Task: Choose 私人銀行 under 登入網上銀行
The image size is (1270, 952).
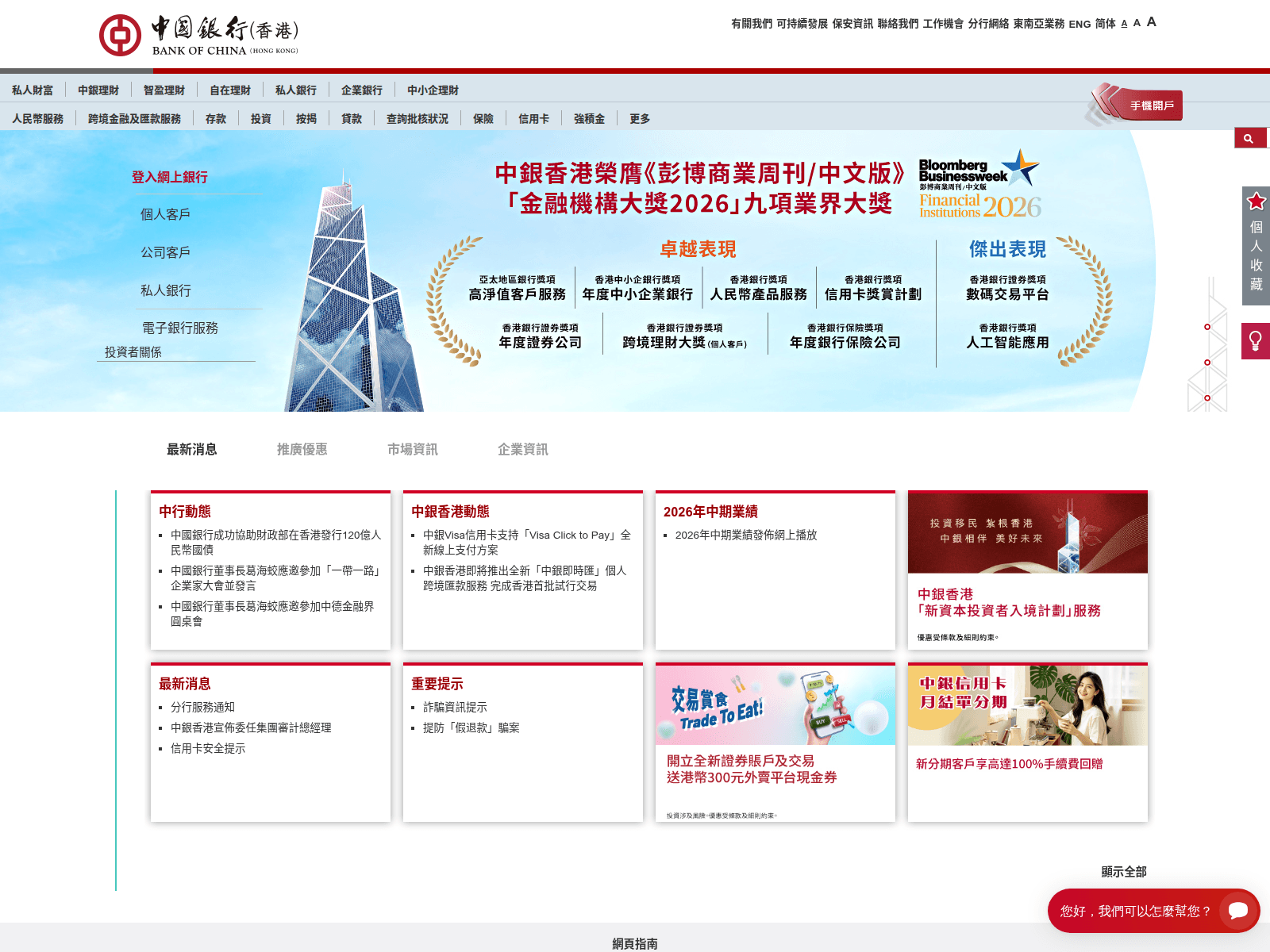Action: (x=165, y=290)
